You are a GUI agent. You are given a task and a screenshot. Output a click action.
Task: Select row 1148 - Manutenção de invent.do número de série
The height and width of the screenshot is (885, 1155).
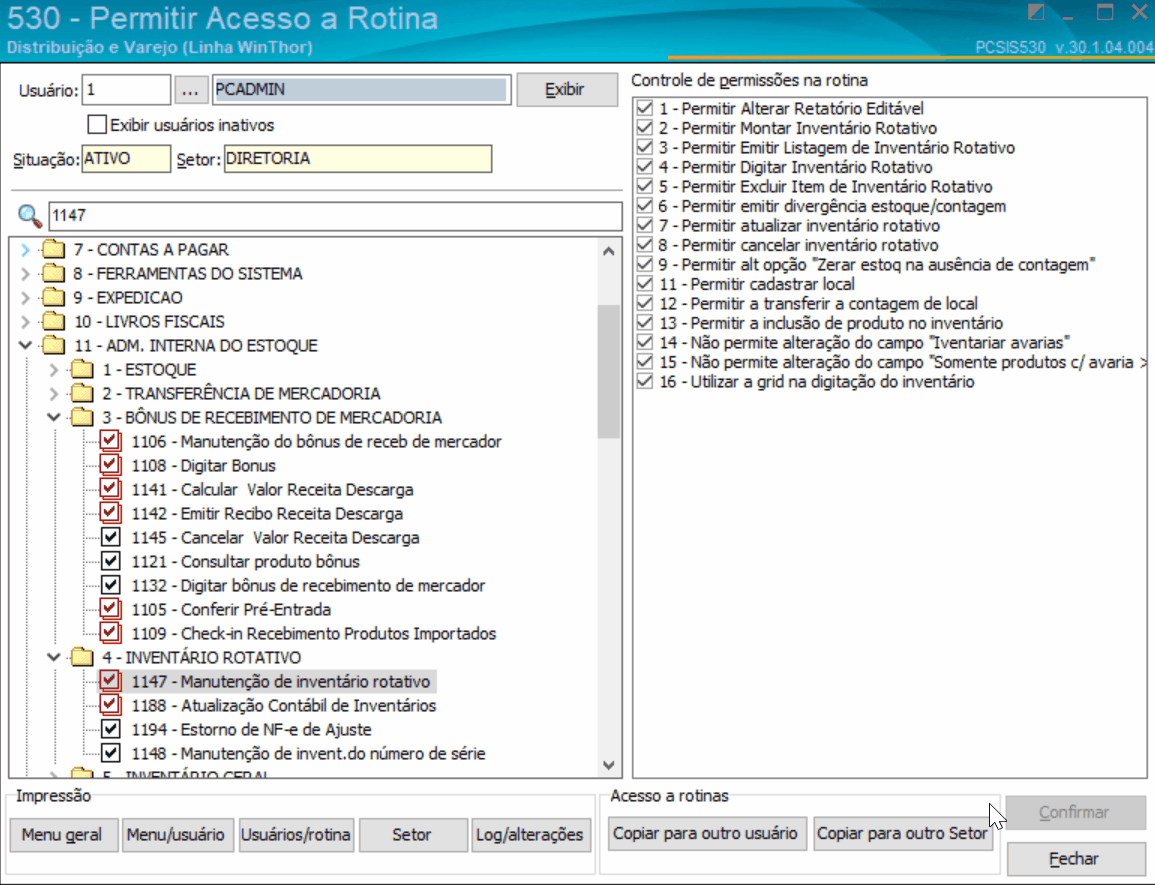pyautogui.click(x=308, y=753)
